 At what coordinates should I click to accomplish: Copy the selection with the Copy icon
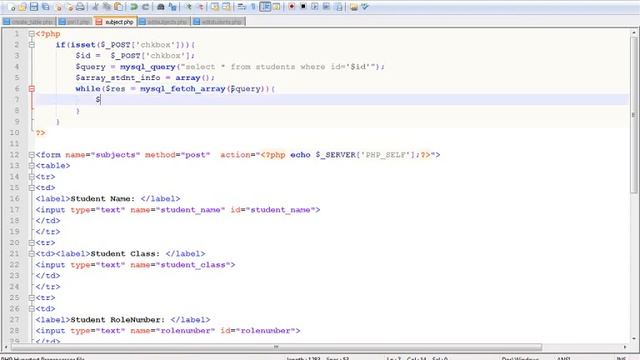(107, 7)
